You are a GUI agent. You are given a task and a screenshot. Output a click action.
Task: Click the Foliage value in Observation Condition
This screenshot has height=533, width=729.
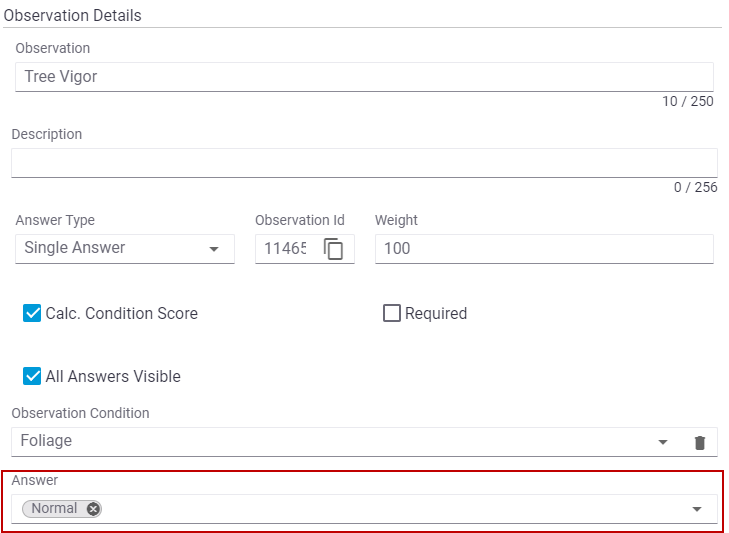coord(46,441)
